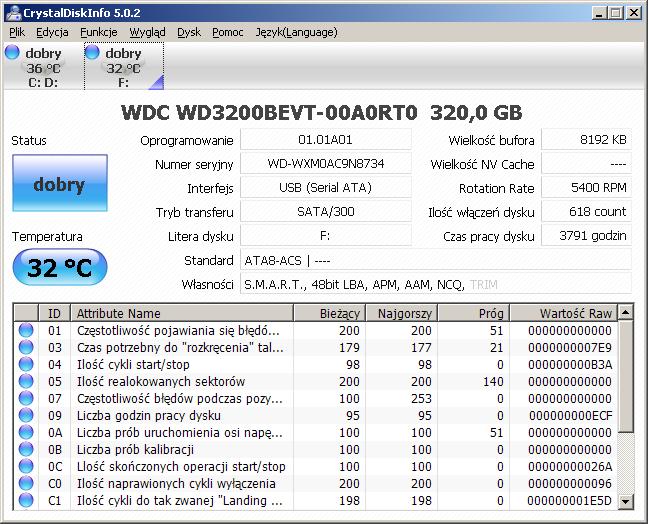Viewport: 648px width, 524px height.
Task: Click the drive letter field F:
Action: (326, 236)
